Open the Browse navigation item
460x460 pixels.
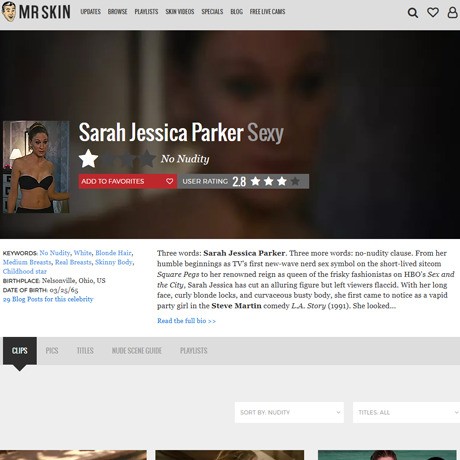(117, 12)
